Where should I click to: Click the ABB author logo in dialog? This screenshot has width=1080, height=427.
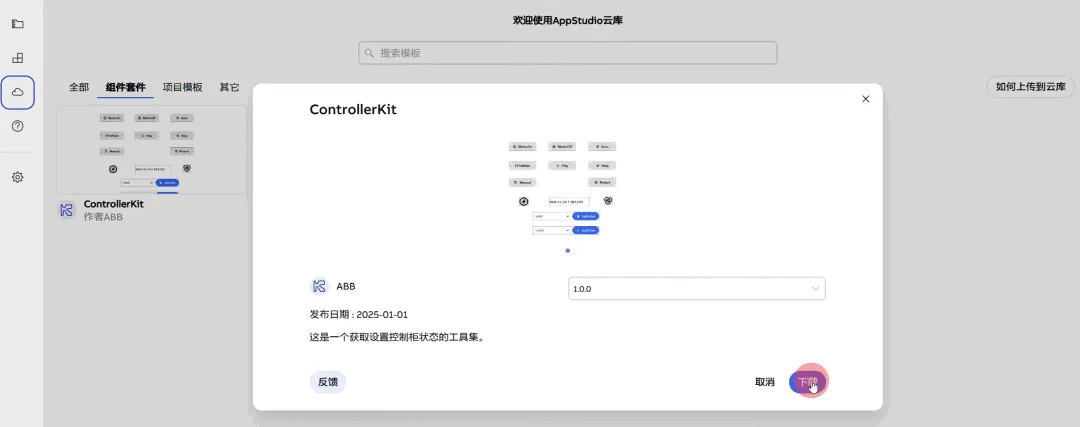point(319,286)
